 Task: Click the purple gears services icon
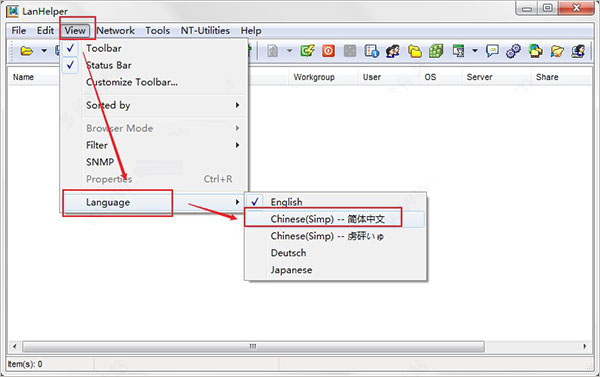click(x=513, y=51)
